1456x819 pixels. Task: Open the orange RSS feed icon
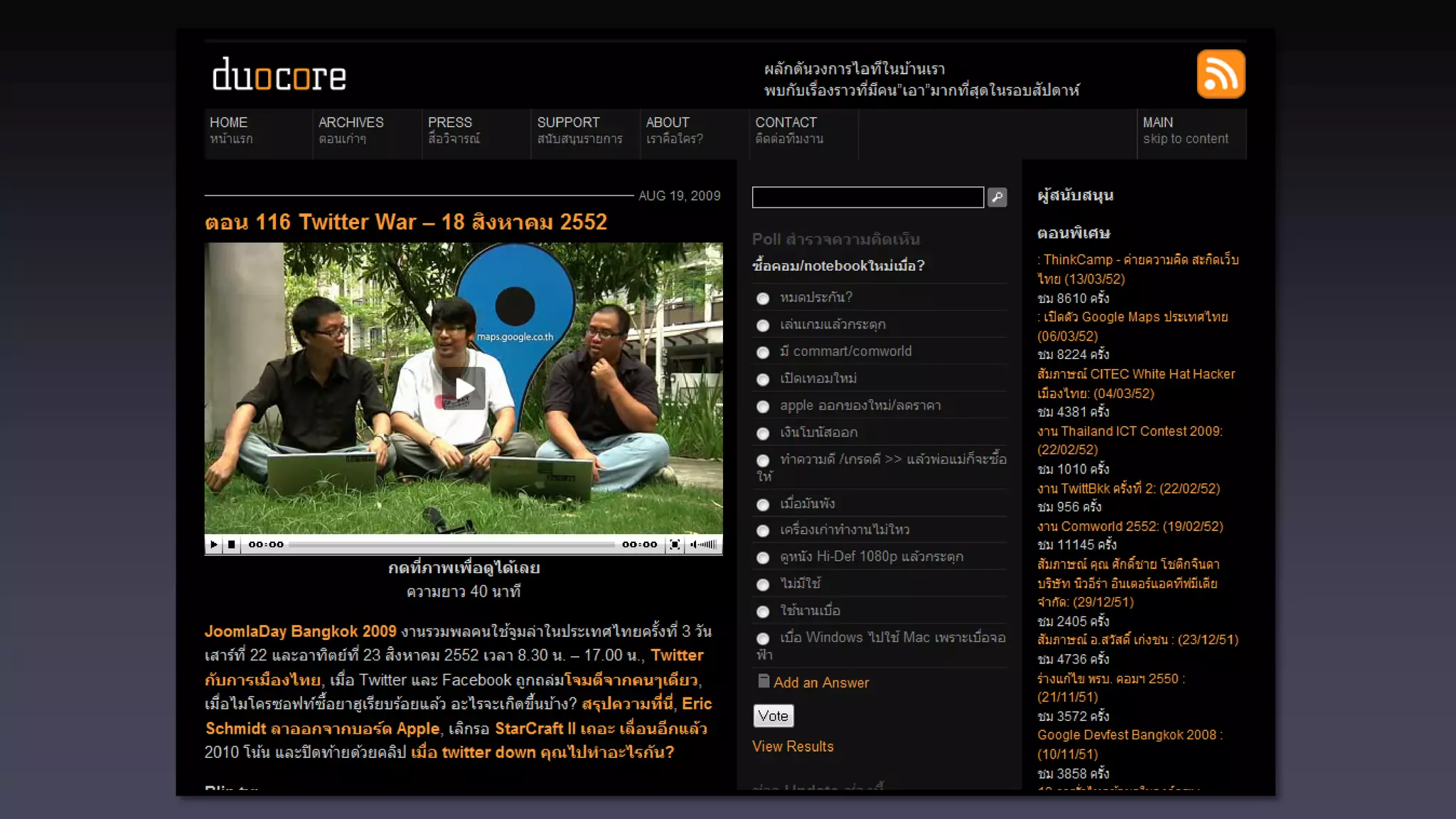pos(1220,74)
